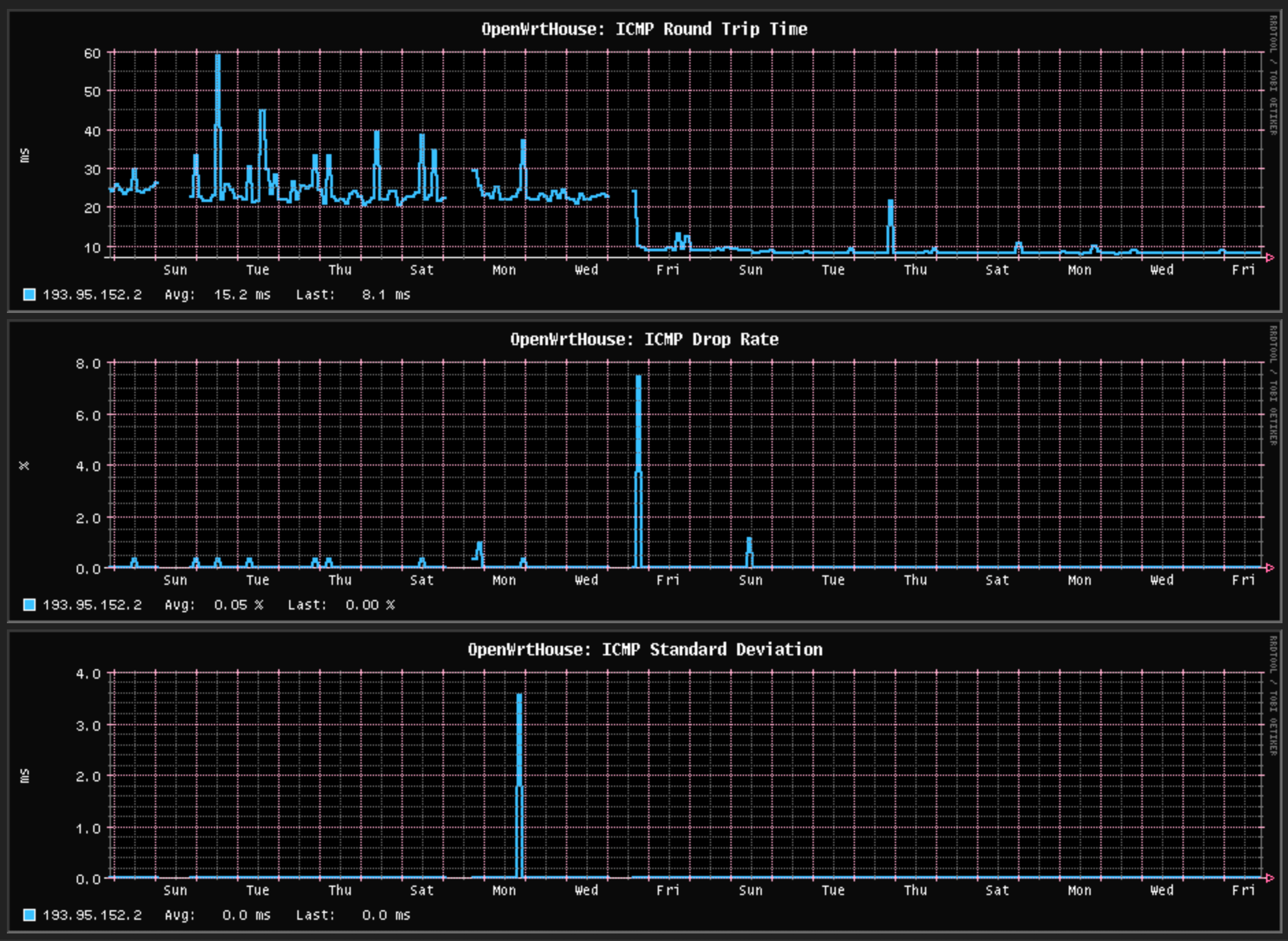Click the 'Avg: 0.05 %' drop rate value
The image size is (1288, 941).
[214, 605]
